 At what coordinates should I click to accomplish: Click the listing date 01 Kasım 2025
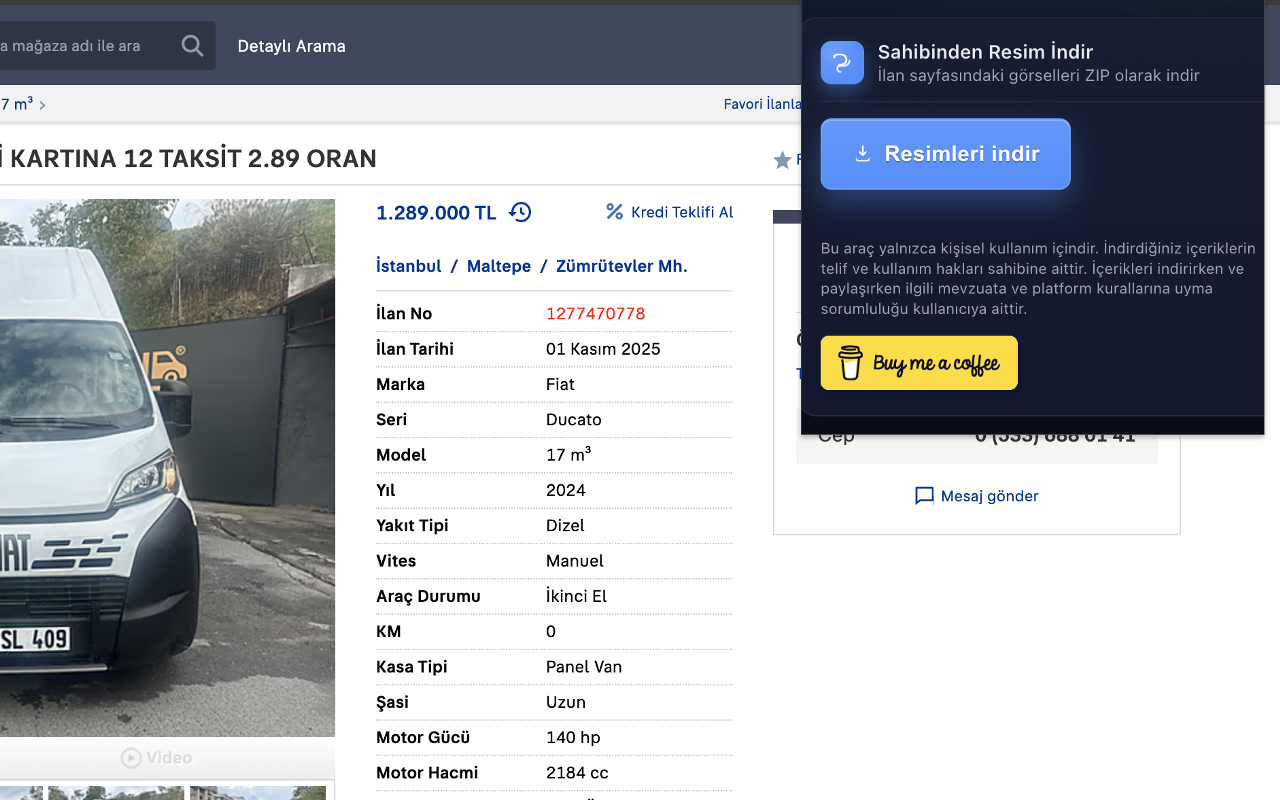pos(603,349)
